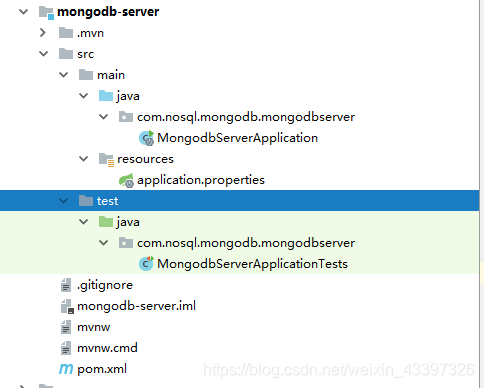Click the blue java sources folder icon
484x388 pixels.
(106, 96)
